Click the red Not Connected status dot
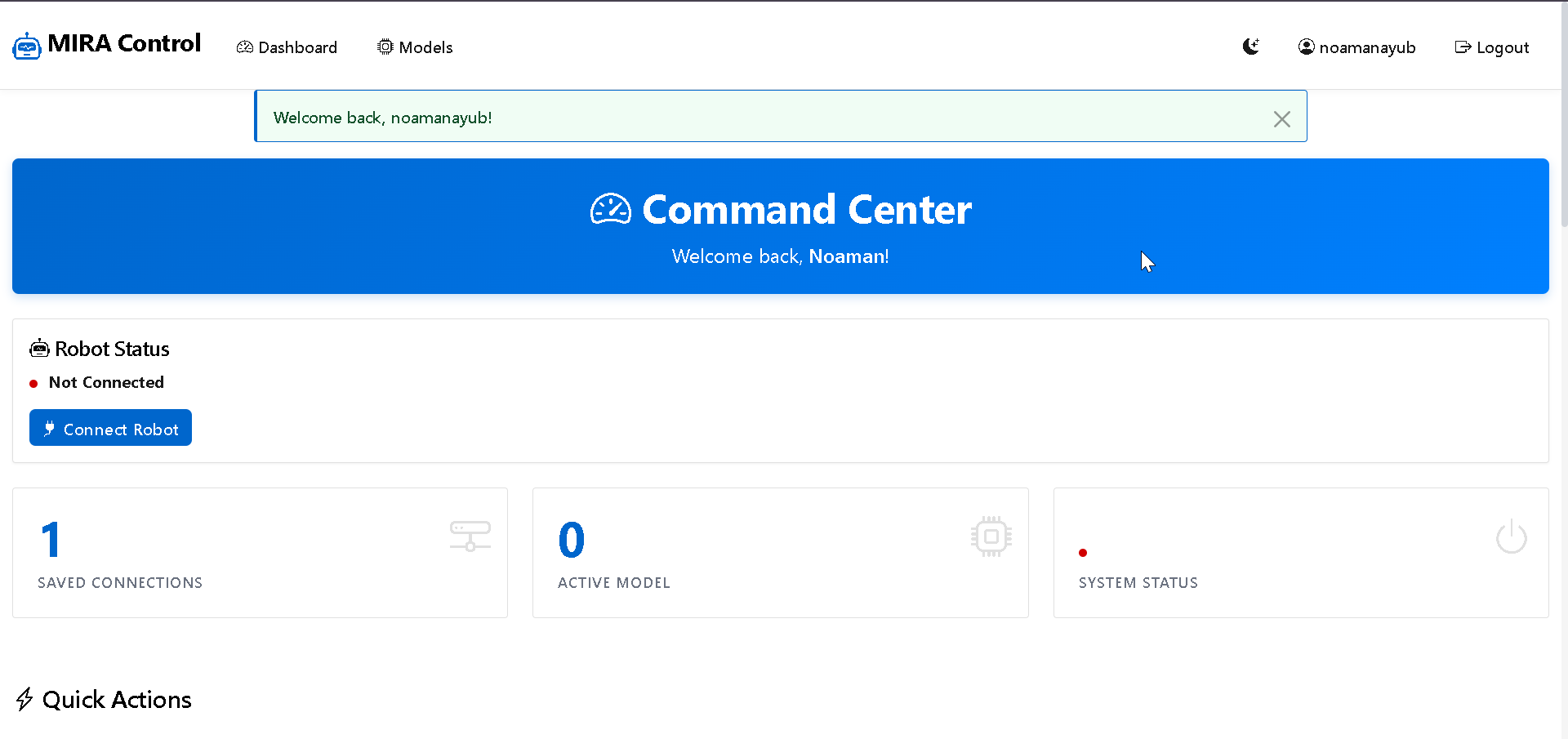This screenshot has height=739, width=1568. click(33, 384)
